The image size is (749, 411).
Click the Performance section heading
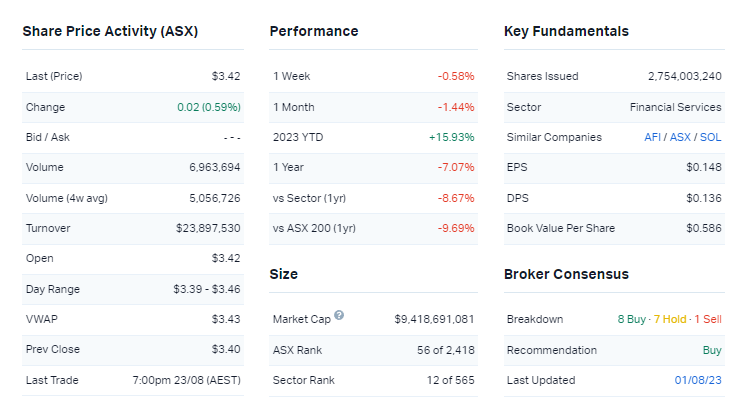pos(313,31)
